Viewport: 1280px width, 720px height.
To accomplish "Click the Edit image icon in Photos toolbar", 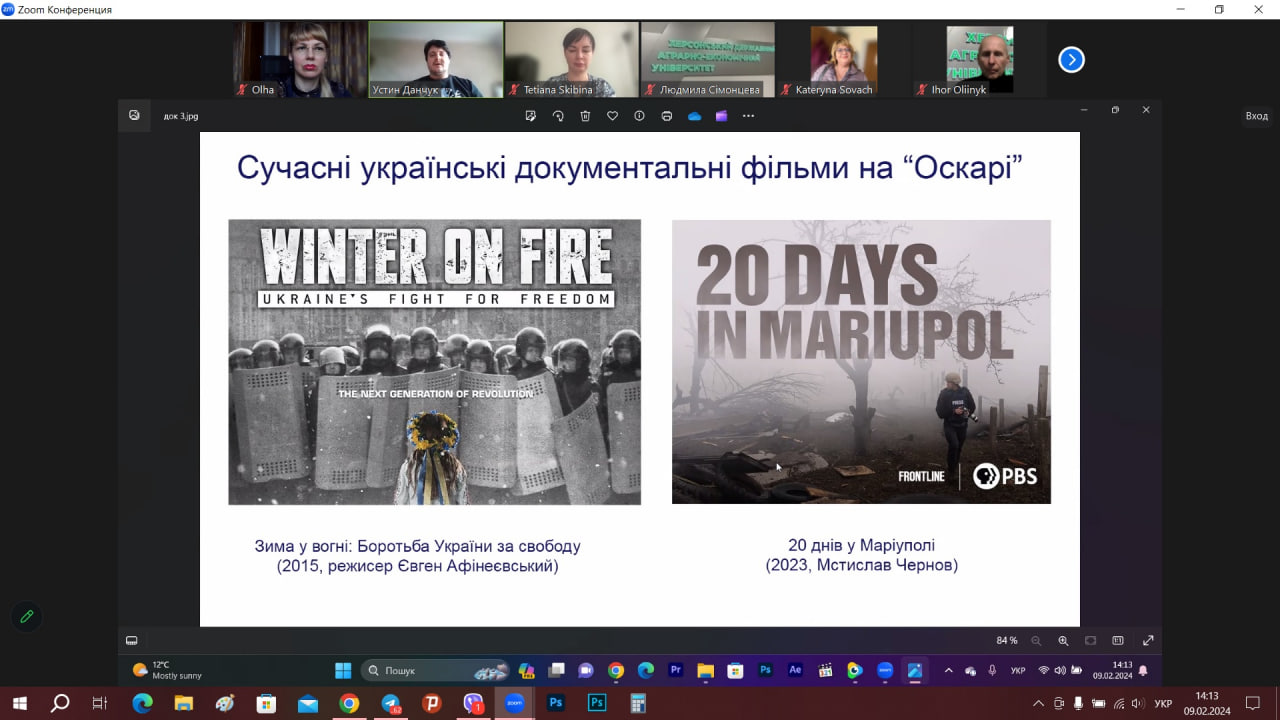I will tap(531, 116).
